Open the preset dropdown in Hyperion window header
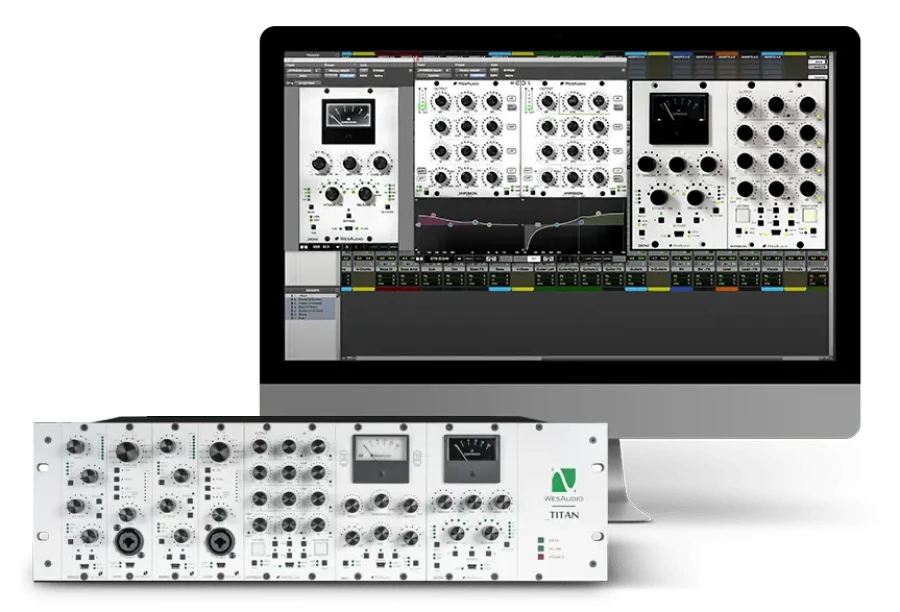 pos(471,70)
